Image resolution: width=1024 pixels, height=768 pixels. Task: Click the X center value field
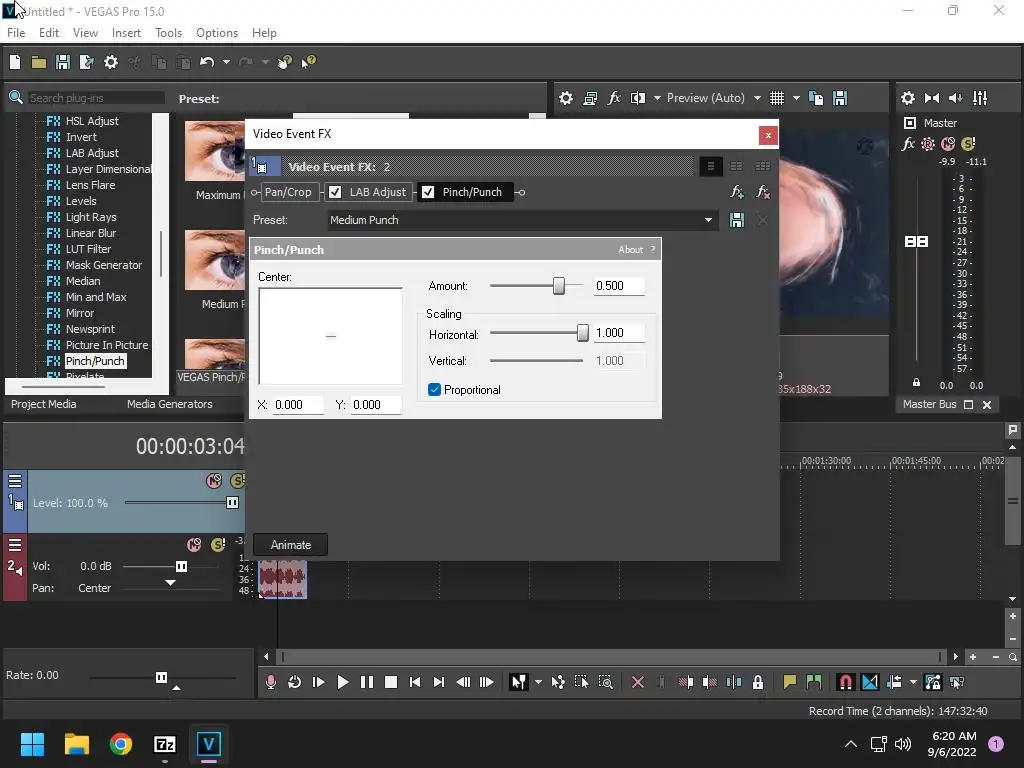(298, 405)
